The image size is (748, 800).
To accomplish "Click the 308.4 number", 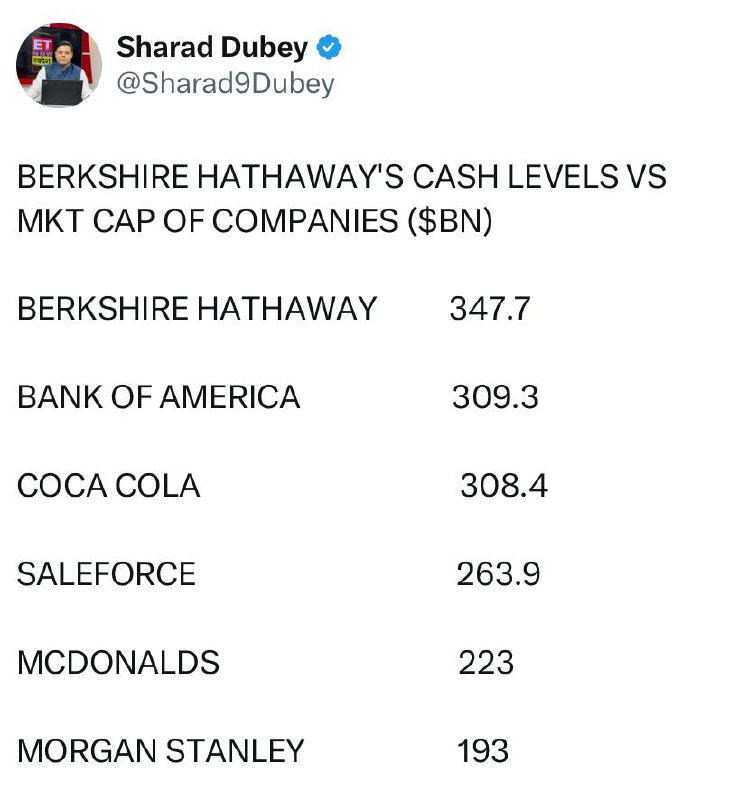I will tap(504, 485).
